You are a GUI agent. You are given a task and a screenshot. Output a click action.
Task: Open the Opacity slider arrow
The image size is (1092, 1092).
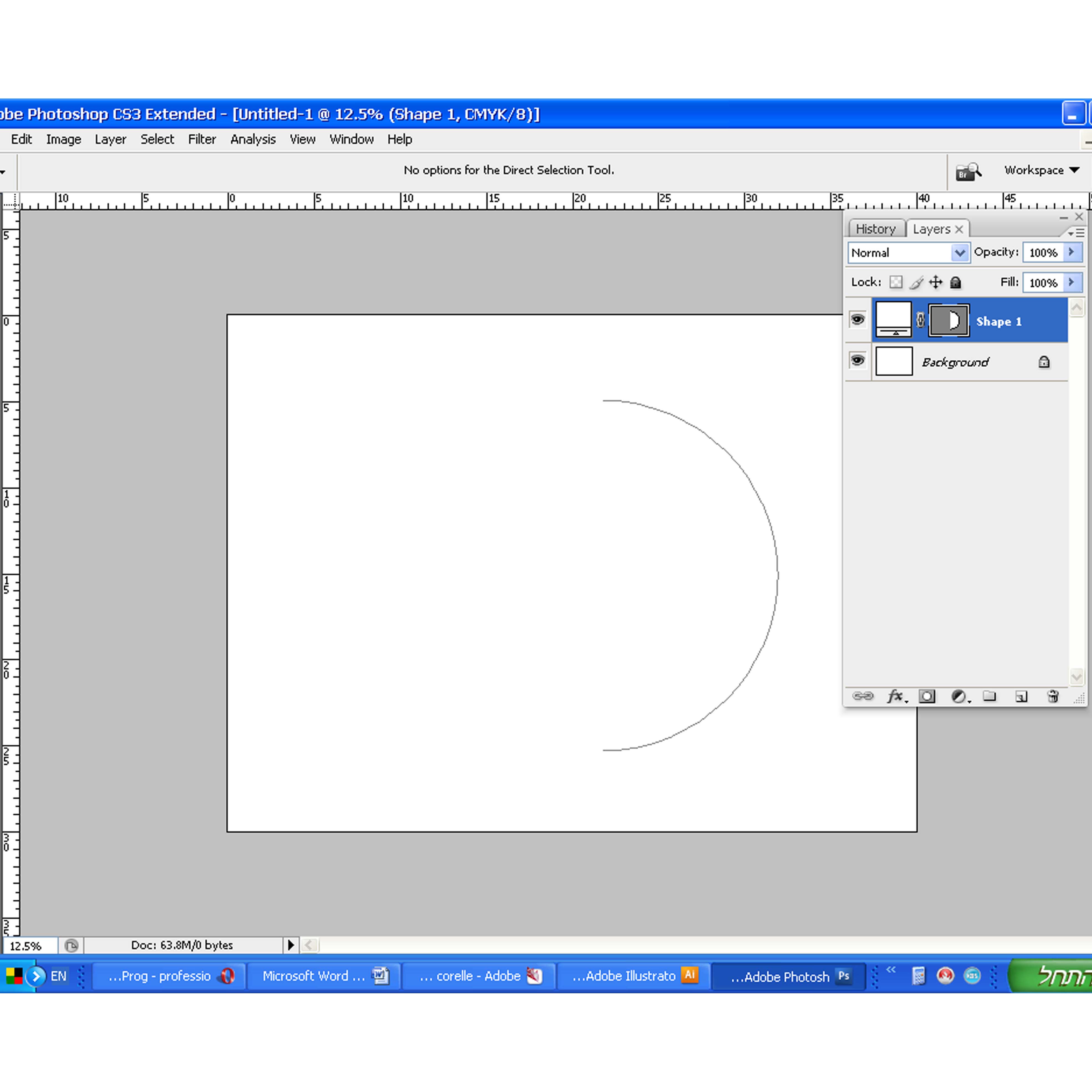(x=1071, y=252)
